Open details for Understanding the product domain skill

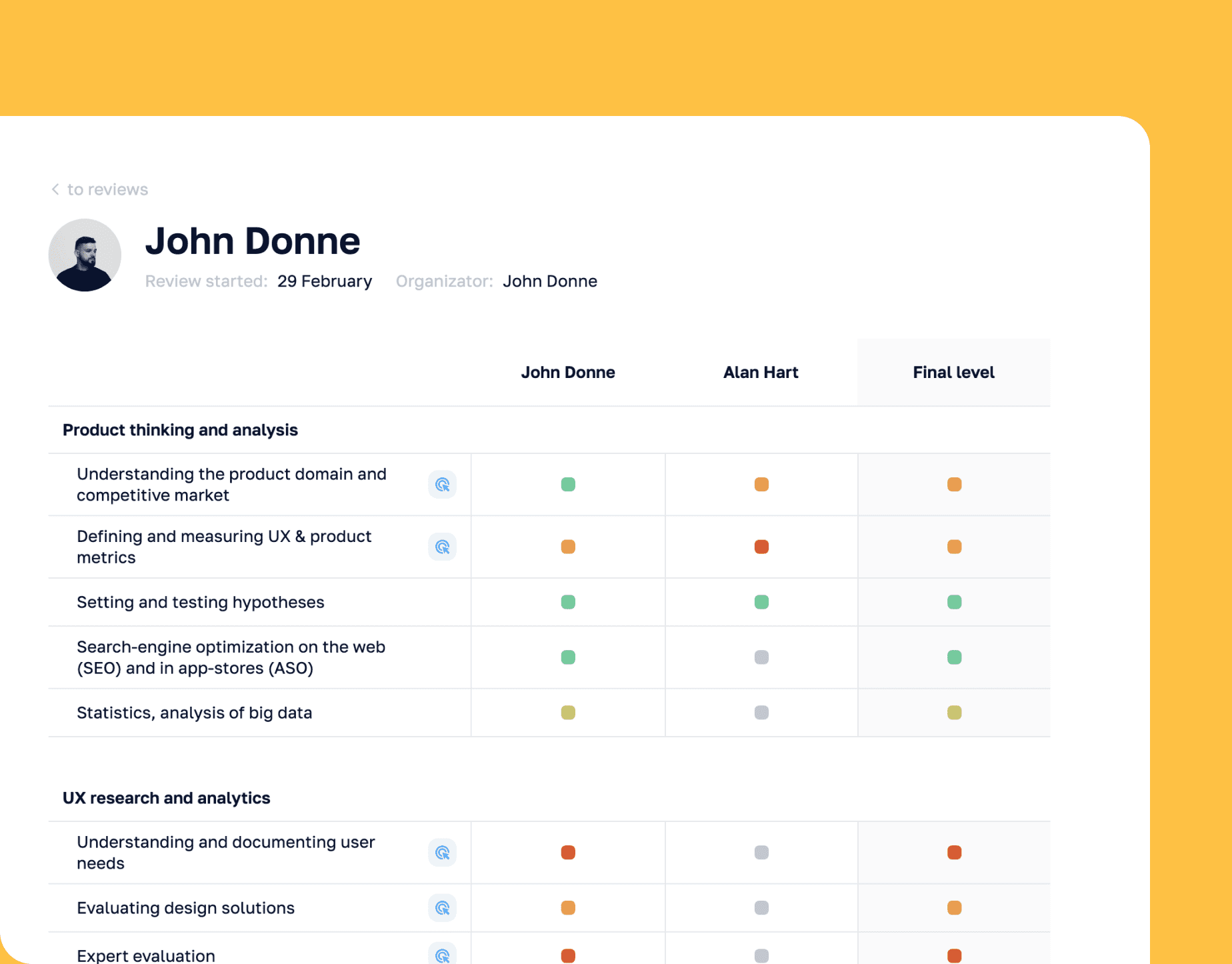[x=442, y=485]
